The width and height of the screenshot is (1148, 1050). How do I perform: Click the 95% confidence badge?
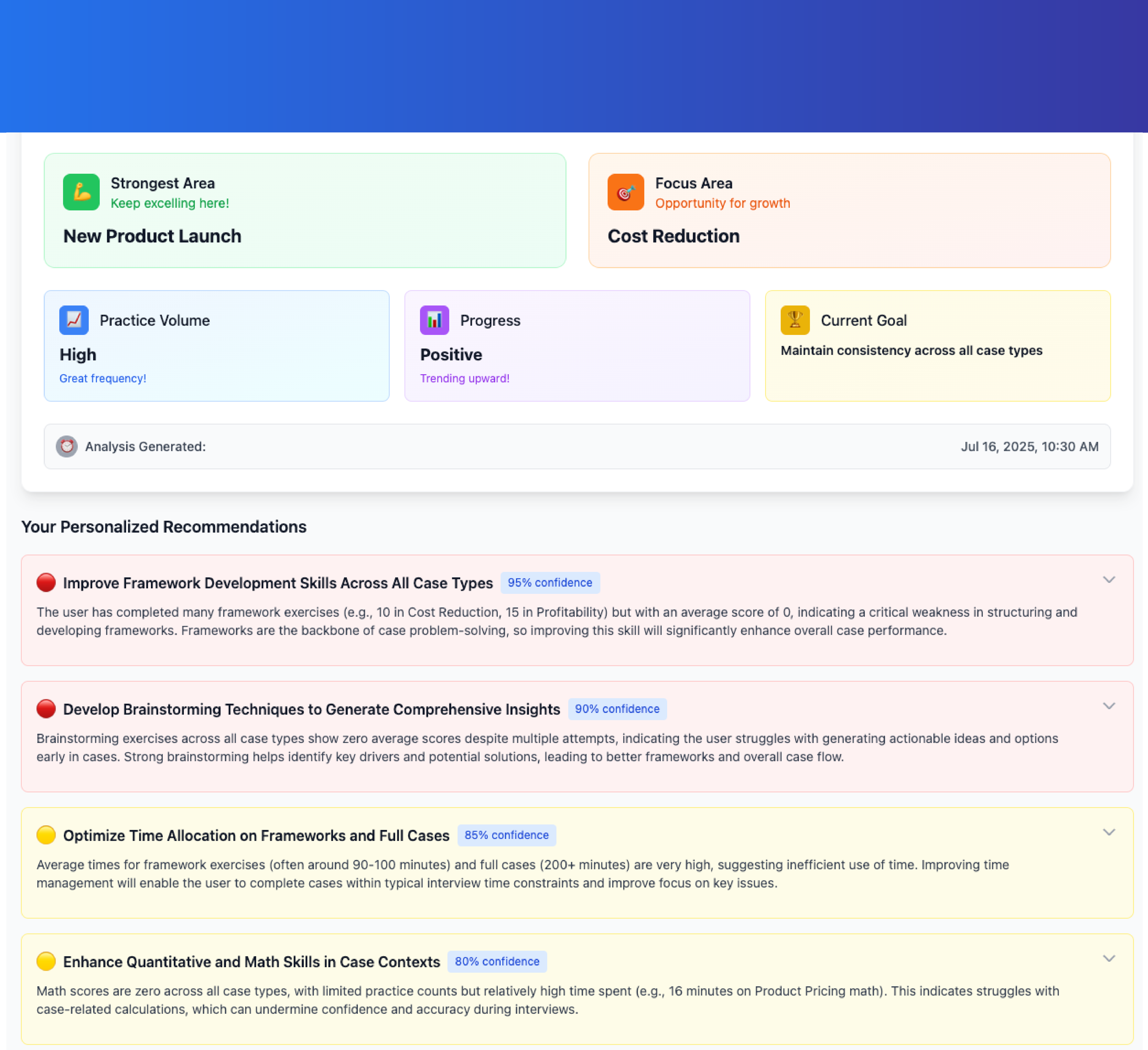pyautogui.click(x=550, y=582)
